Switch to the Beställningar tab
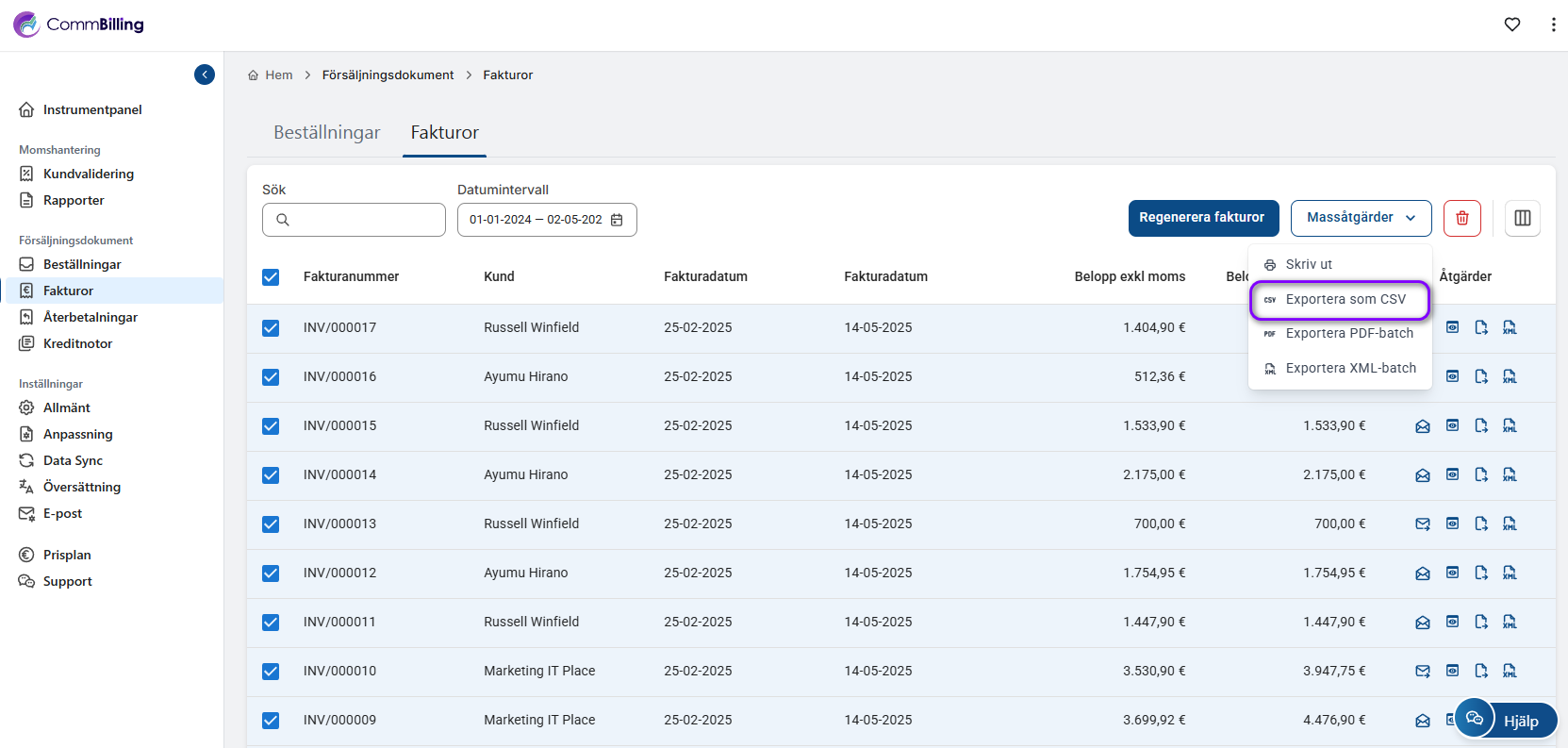This screenshot has width=1568, height=748. [326, 133]
